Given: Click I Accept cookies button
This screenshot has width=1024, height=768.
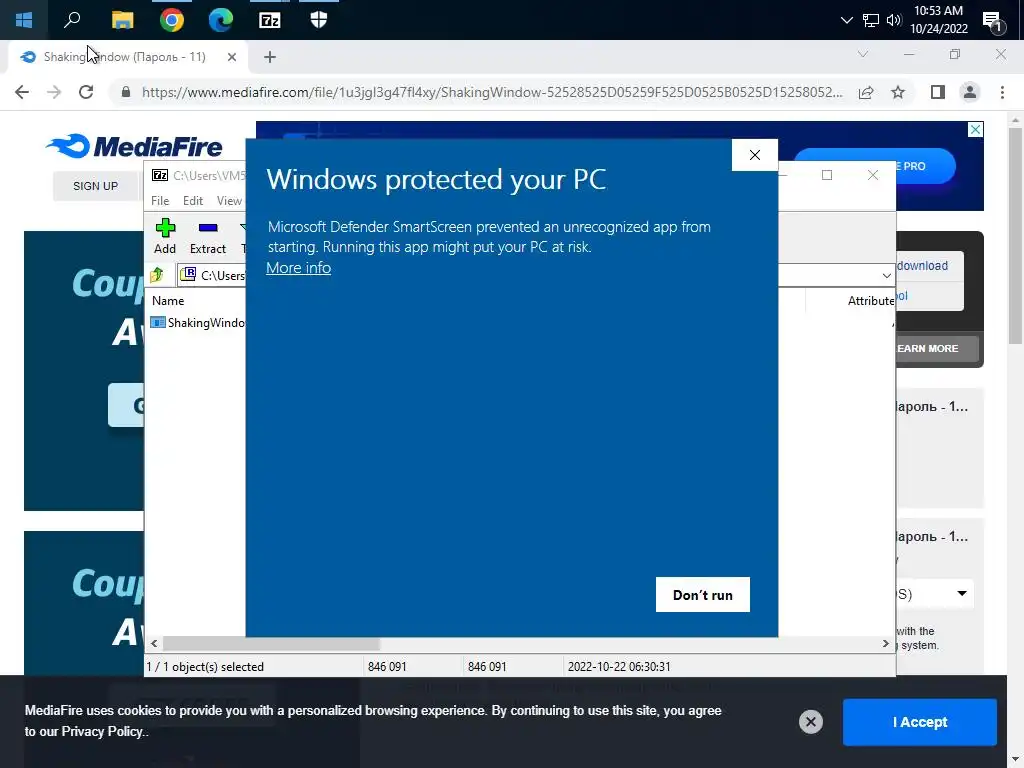Looking at the screenshot, I should pyautogui.click(x=920, y=722).
